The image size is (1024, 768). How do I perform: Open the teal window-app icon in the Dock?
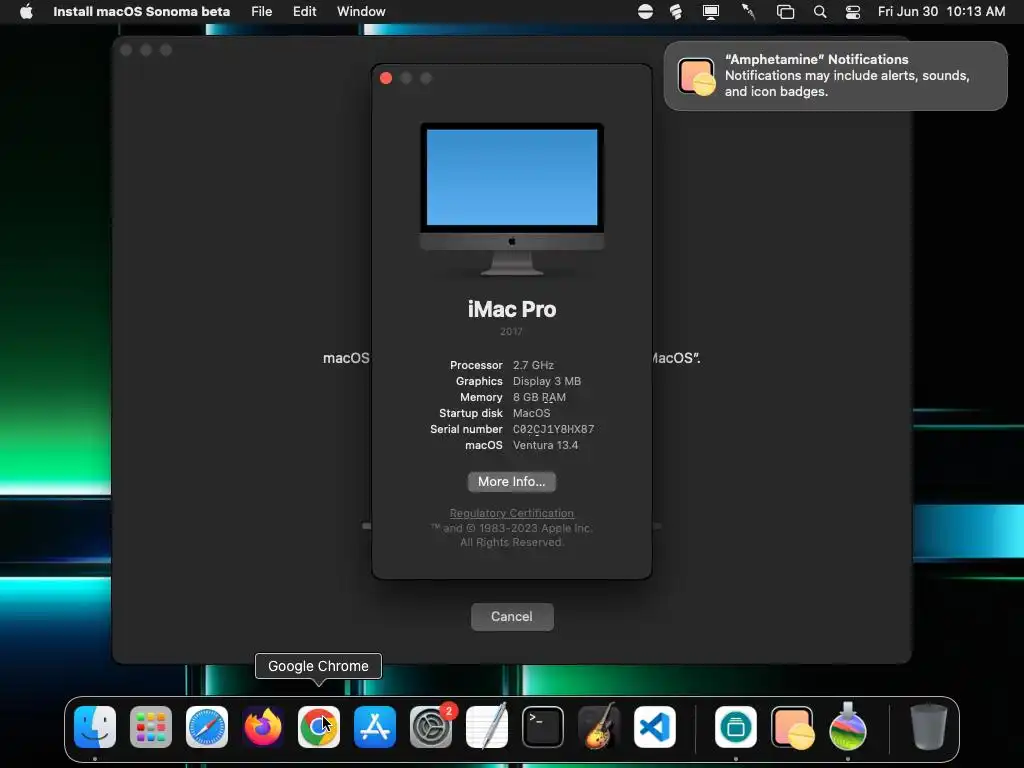pyautogui.click(x=736, y=727)
